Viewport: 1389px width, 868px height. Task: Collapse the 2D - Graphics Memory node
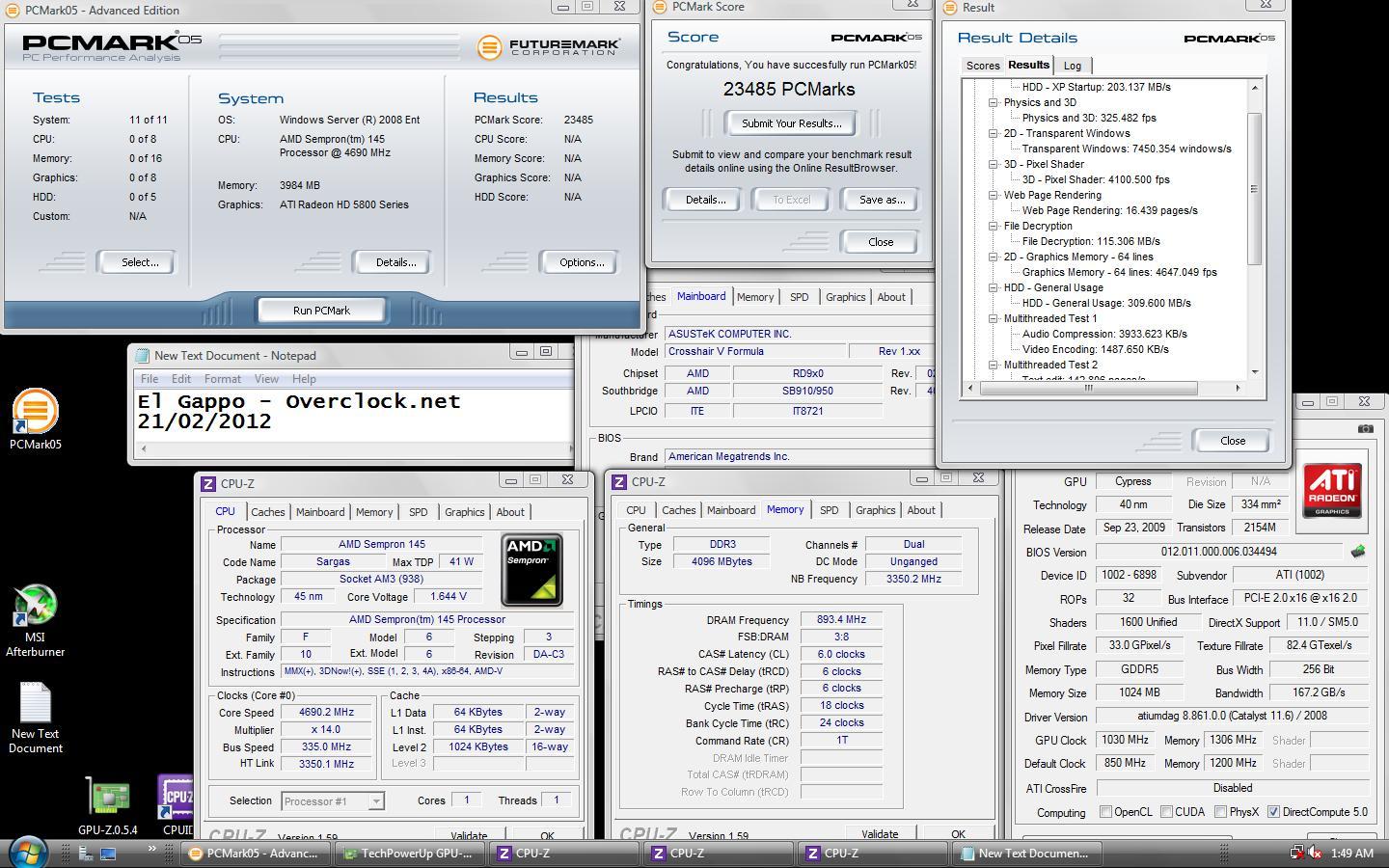pyautogui.click(x=993, y=257)
